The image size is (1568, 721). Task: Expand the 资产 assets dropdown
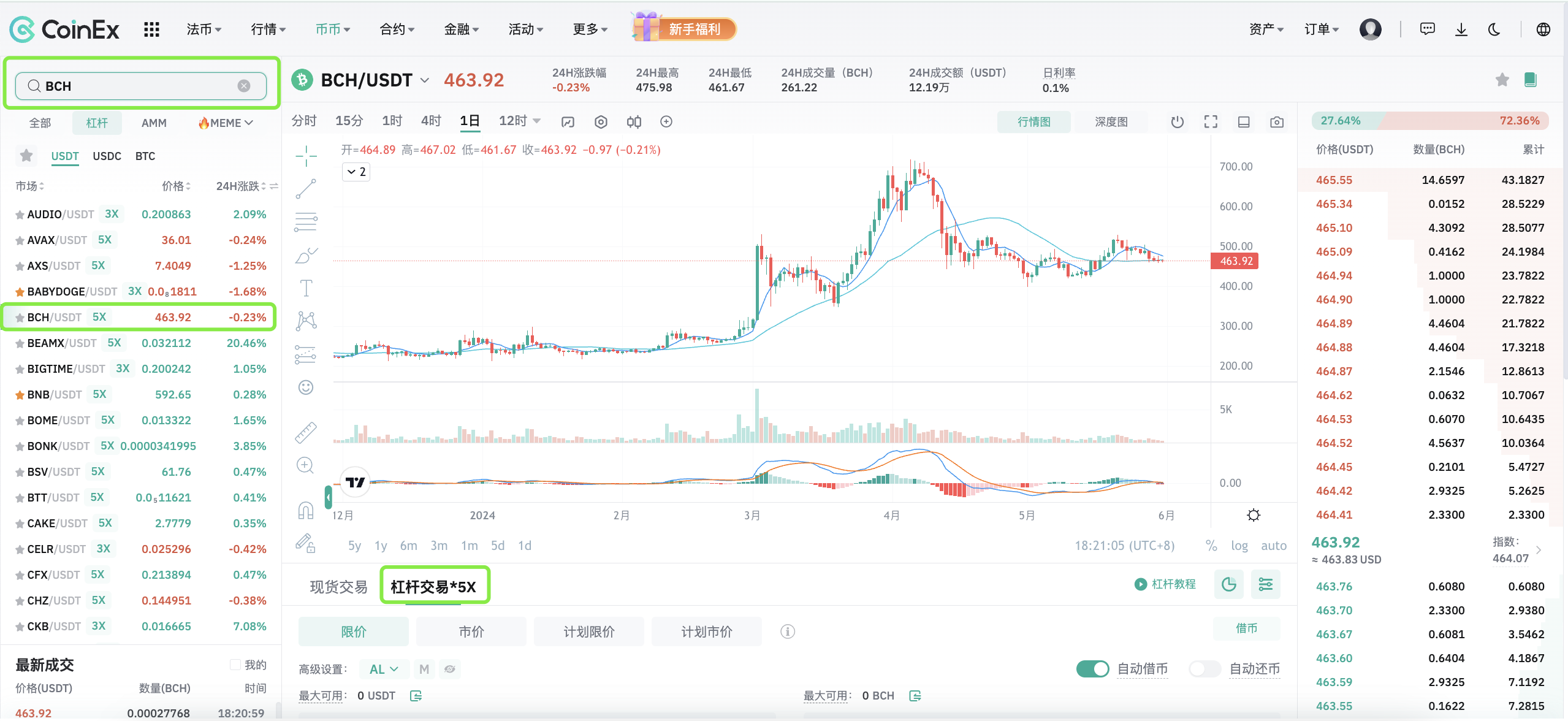pyautogui.click(x=1266, y=29)
